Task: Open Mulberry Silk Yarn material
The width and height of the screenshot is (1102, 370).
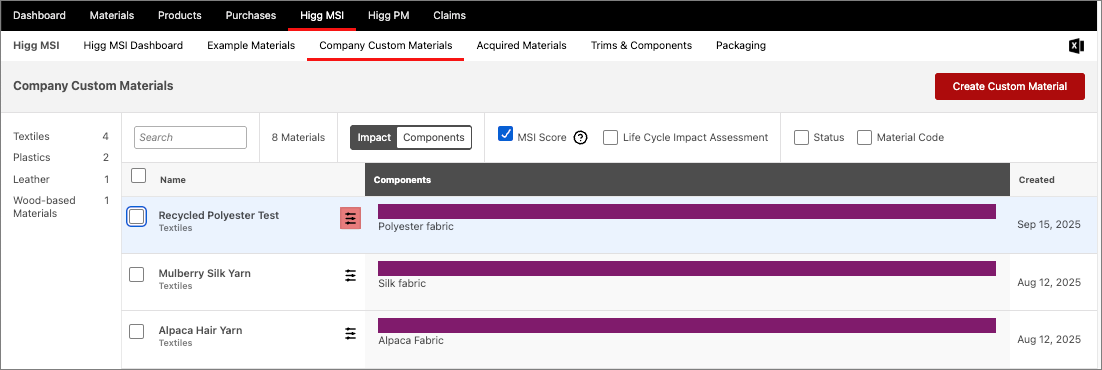Action: click(205, 273)
